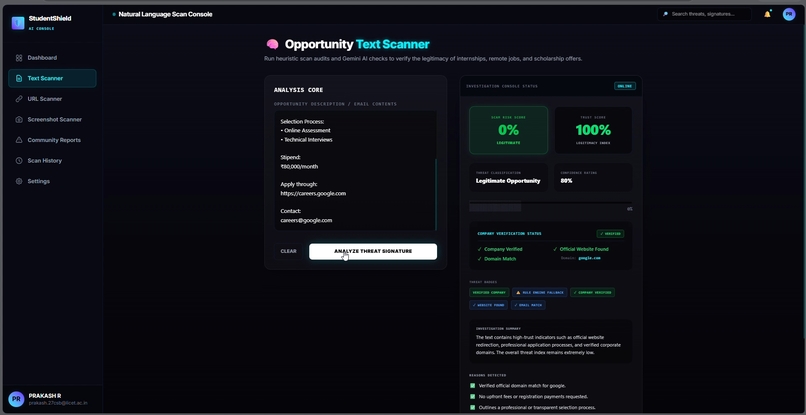Click the PRAKASH R user name
806x415 pixels.
(x=45, y=395)
